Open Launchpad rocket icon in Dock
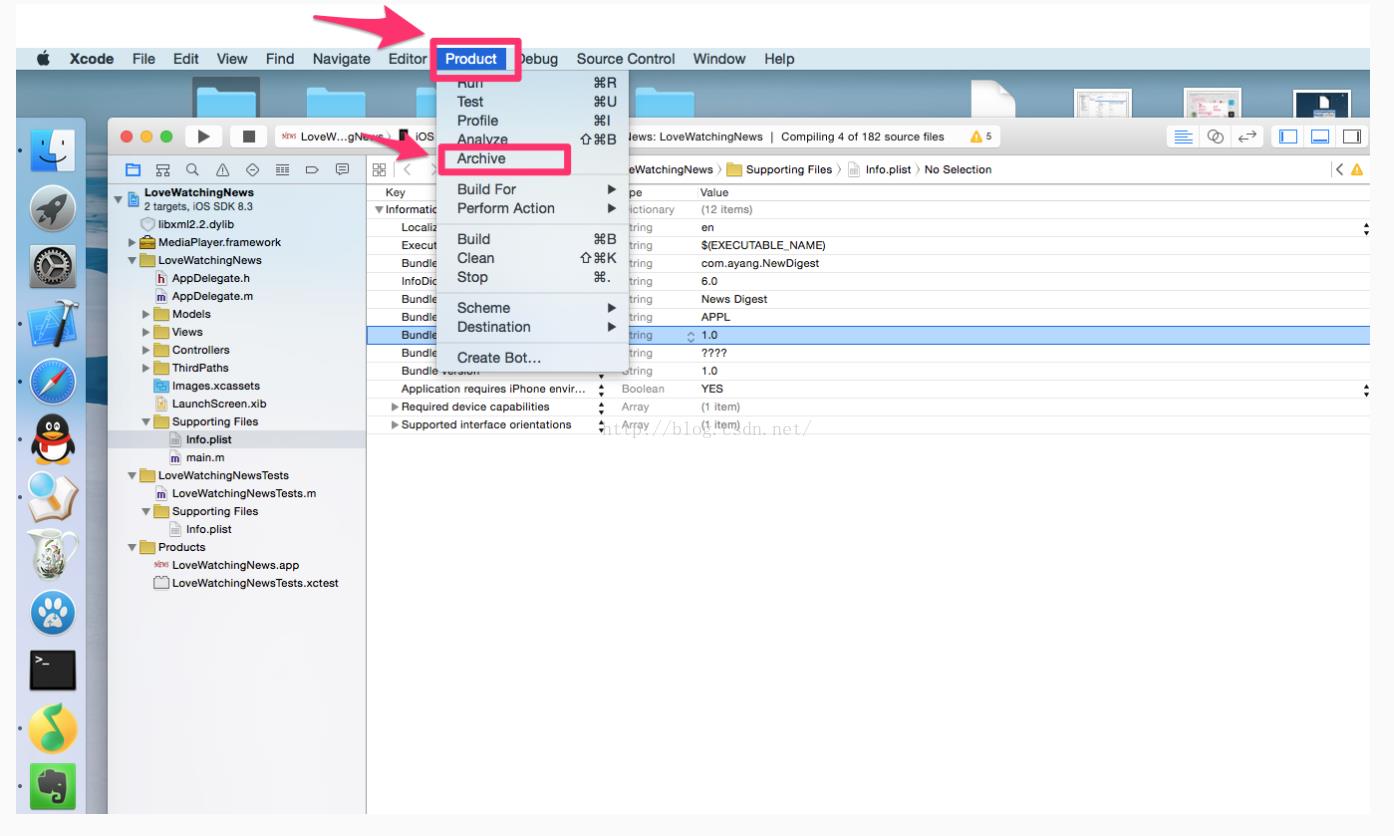1394x836 pixels. coord(52,208)
